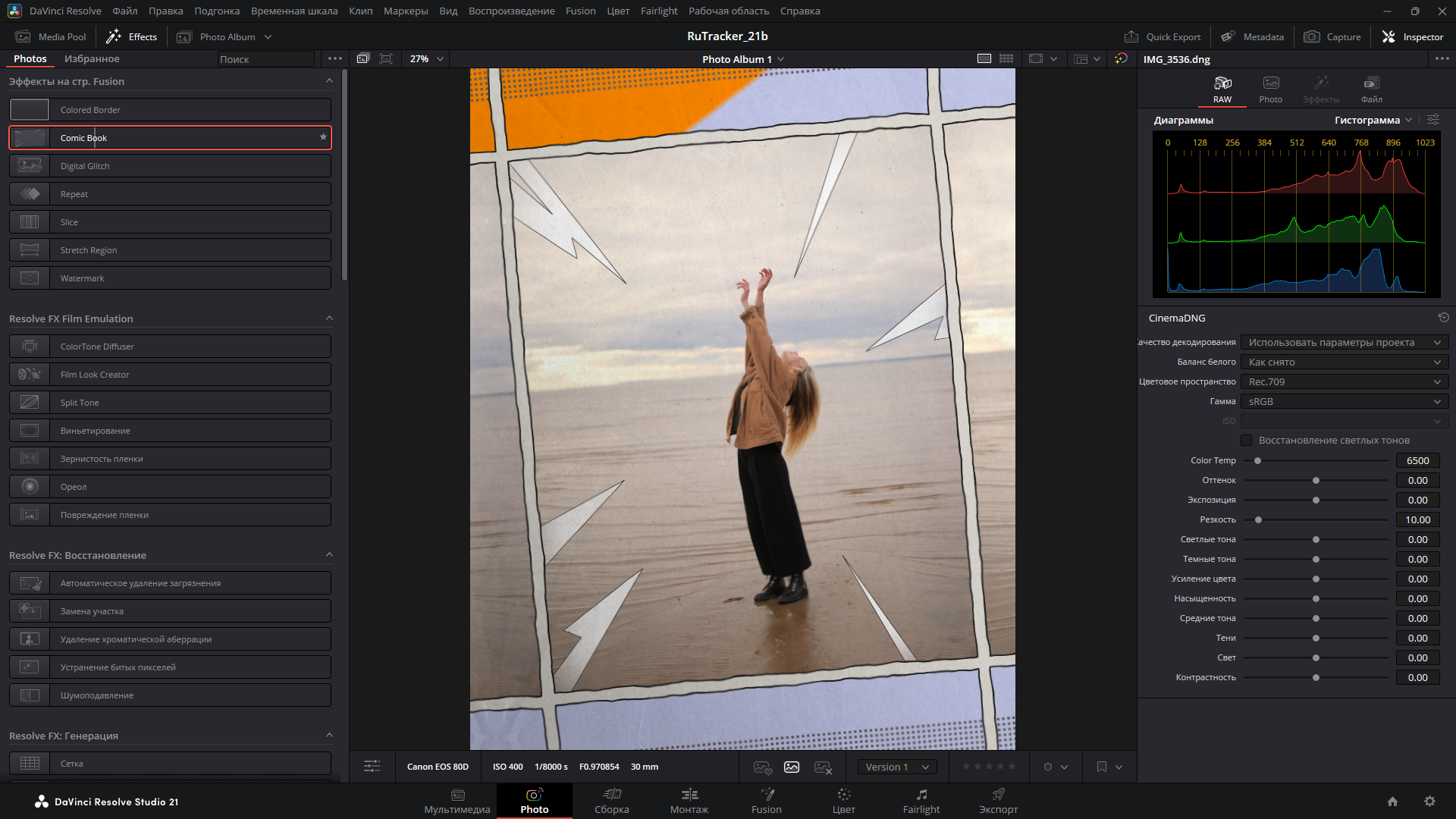Viewport: 1456px width, 819px height.
Task: Toggle favorite star on Comic Book
Action: (x=324, y=137)
